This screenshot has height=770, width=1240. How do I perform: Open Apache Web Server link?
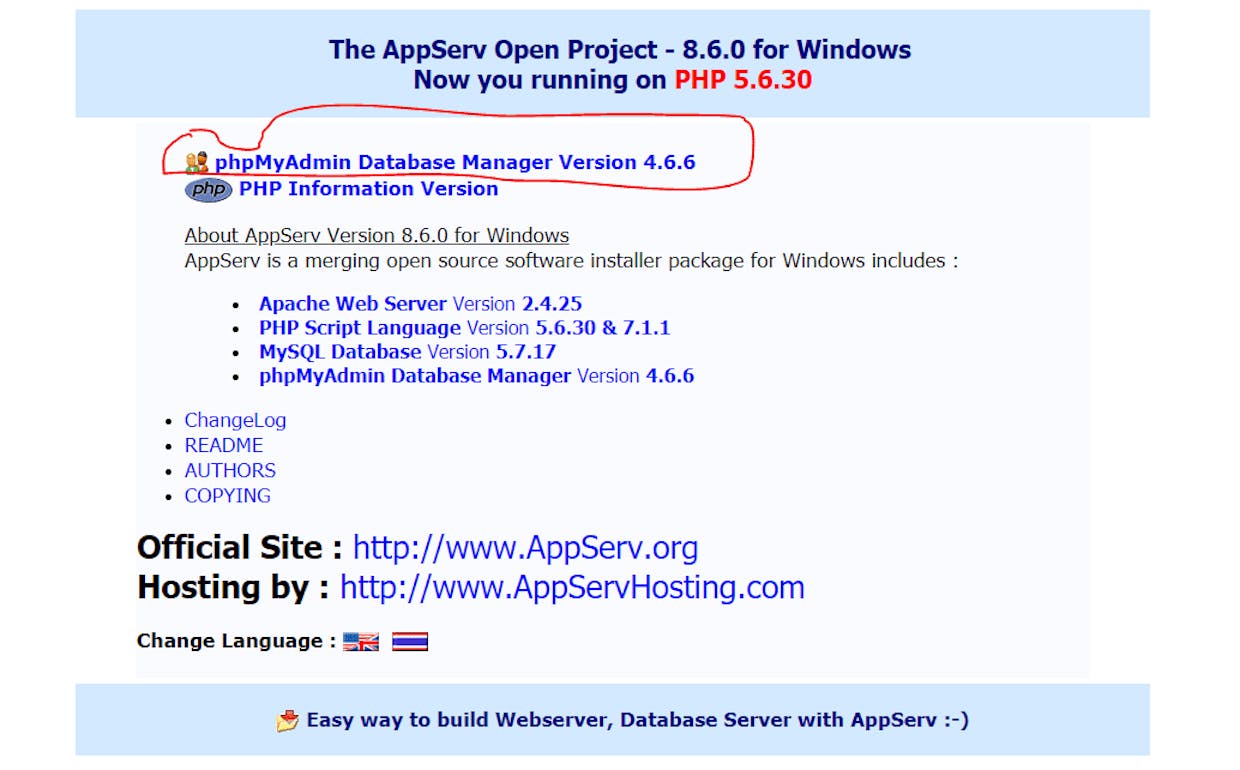tap(353, 303)
